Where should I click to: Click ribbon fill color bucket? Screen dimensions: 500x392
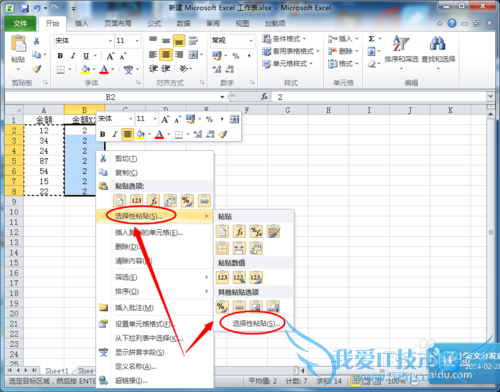click(85, 69)
